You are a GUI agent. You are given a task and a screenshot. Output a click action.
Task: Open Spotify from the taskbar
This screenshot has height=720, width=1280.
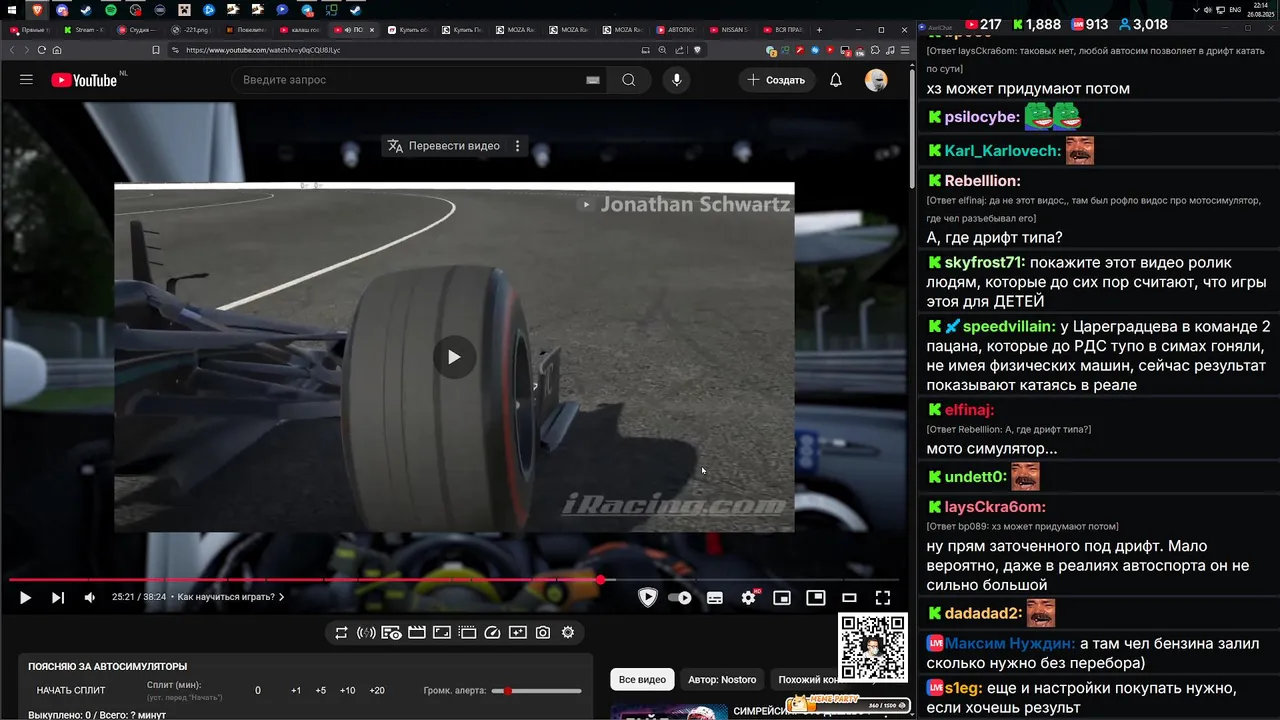click(110, 9)
